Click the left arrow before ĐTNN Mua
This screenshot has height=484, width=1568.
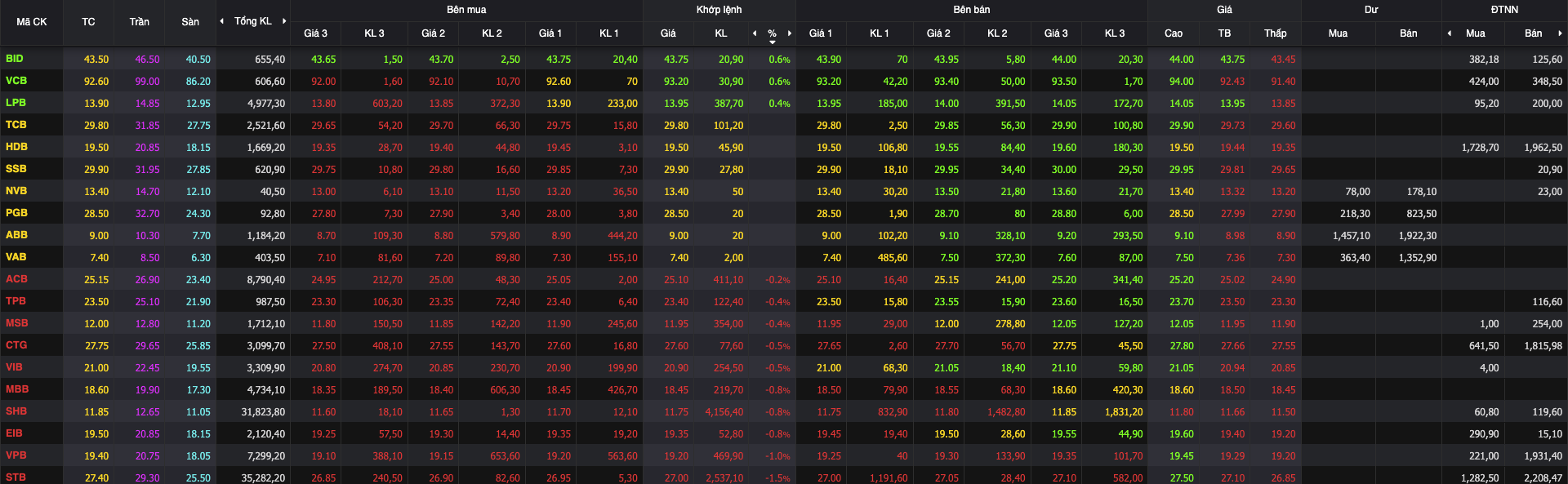(x=1450, y=33)
